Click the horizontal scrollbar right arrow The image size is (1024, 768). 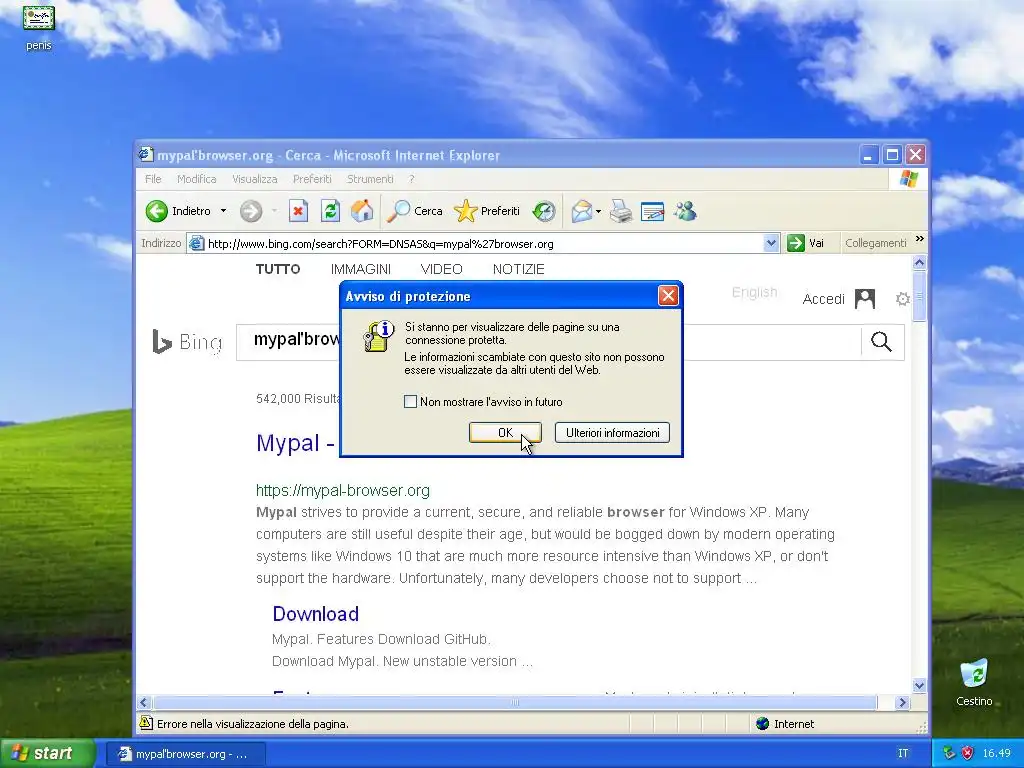(903, 703)
